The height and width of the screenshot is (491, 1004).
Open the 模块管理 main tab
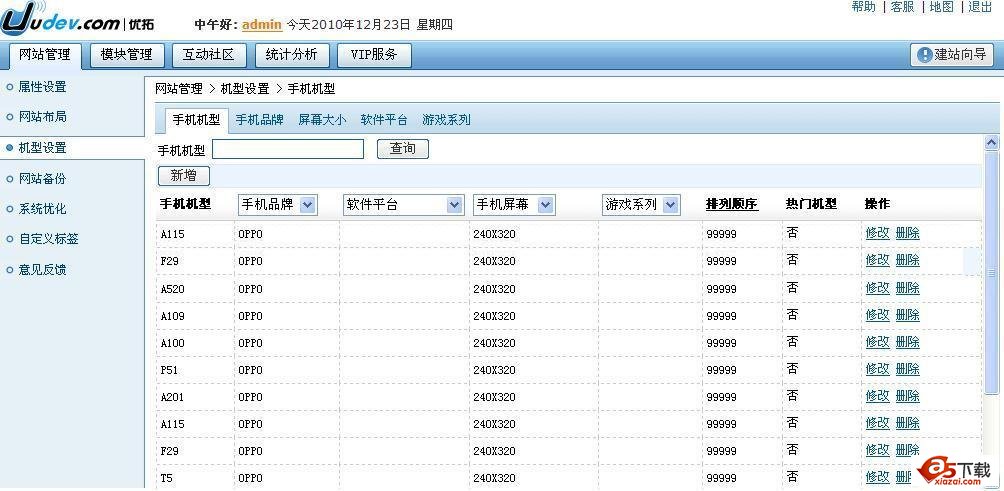coord(127,55)
